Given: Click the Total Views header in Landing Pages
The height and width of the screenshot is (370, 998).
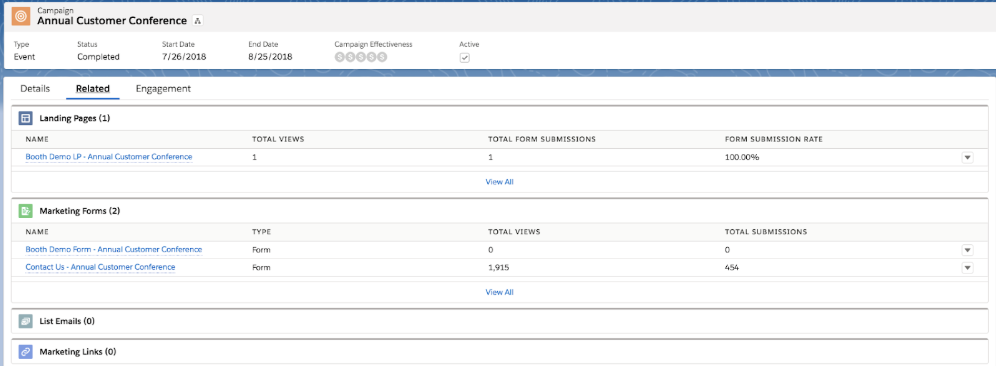Looking at the screenshot, I should (x=278, y=139).
